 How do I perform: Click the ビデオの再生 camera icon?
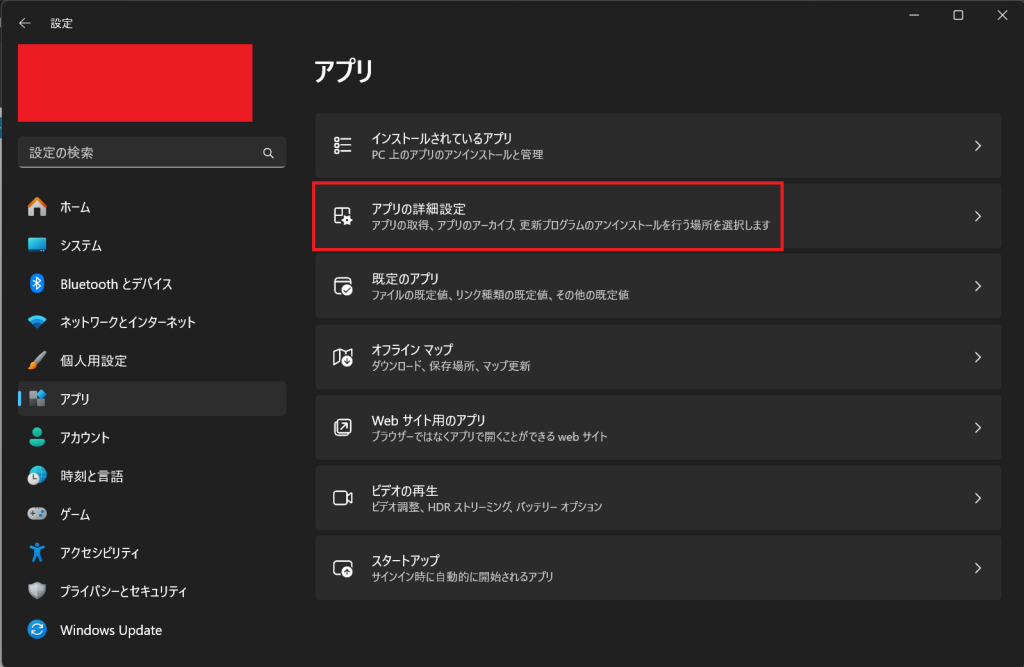342,498
